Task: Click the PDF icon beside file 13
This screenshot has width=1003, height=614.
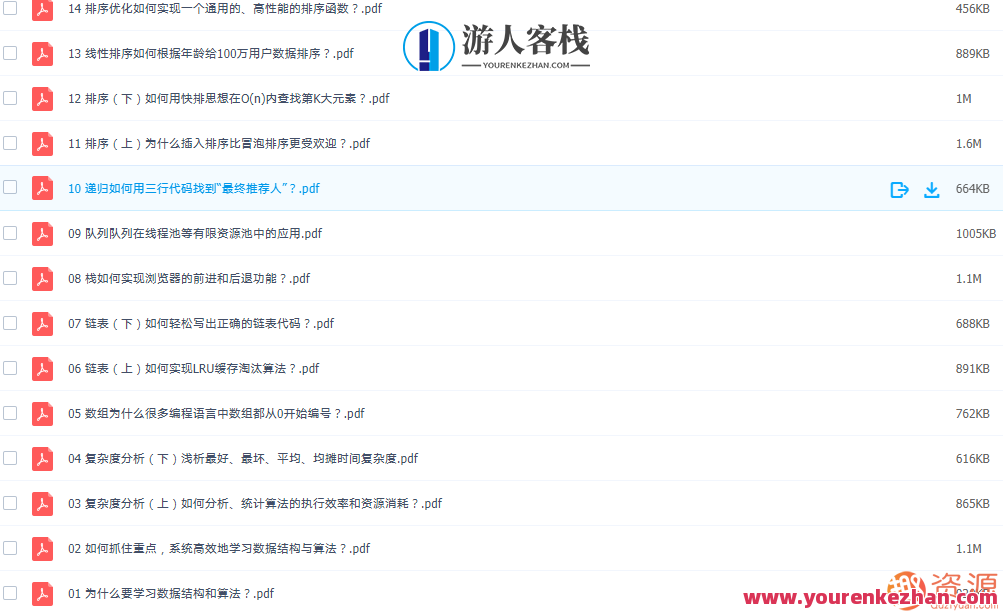Action: point(41,54)
